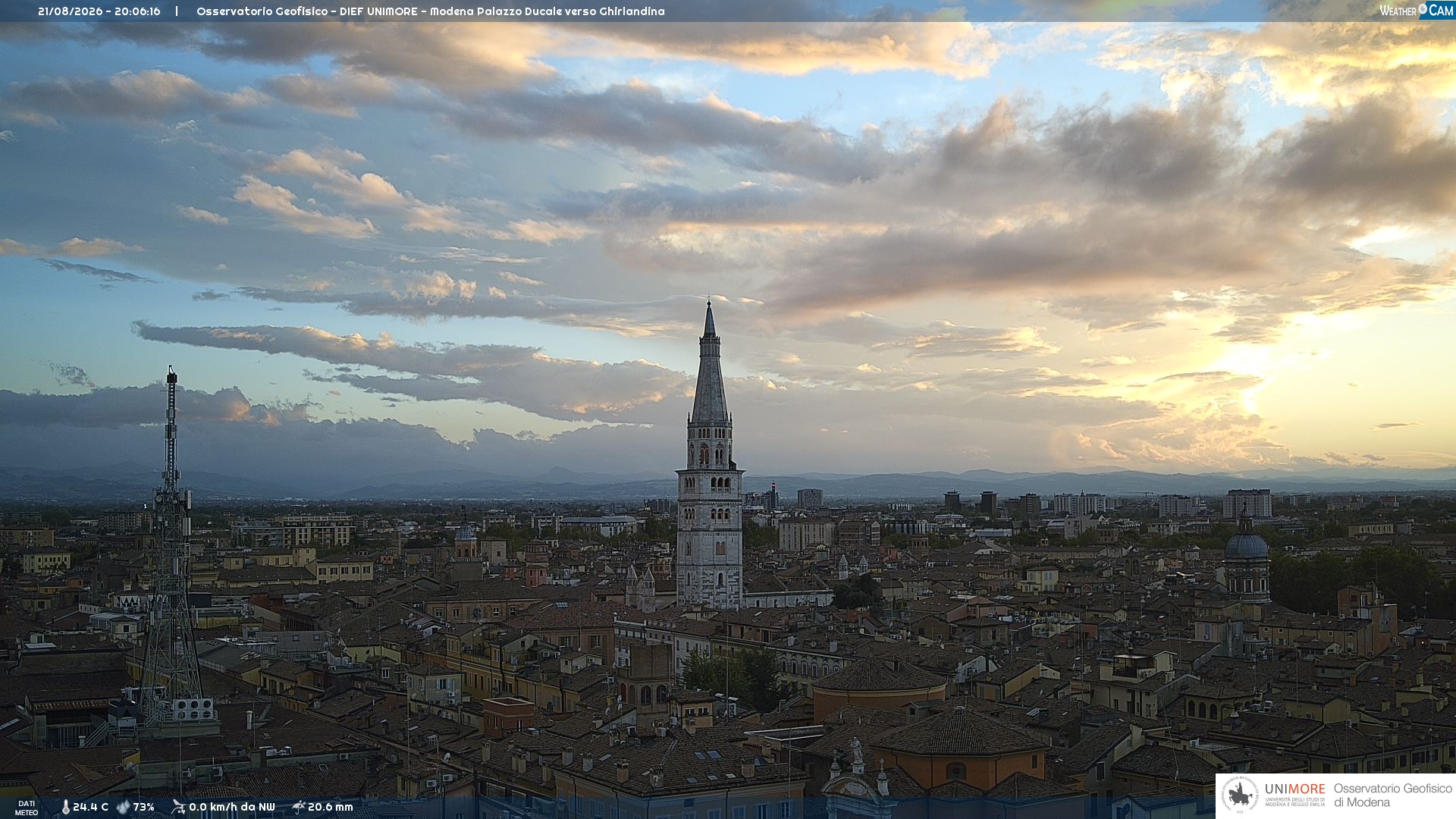The height and width of the screenshot is (819, 1456).
Task: Open Osservatorio Geofisico di Modena link text
Action: [x=1392, y=795]
